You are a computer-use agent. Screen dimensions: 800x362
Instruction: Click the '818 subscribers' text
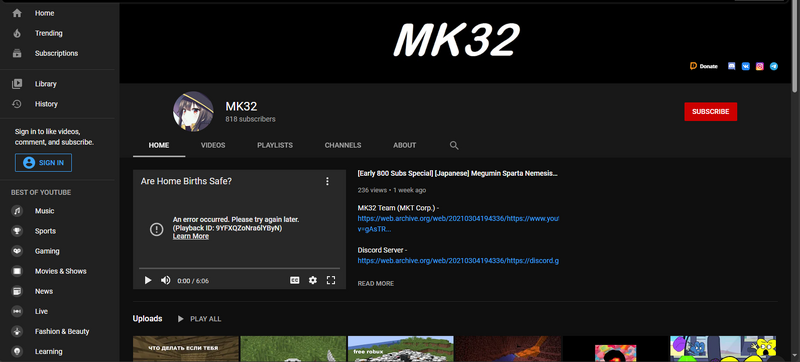click(x=251, y=119)
